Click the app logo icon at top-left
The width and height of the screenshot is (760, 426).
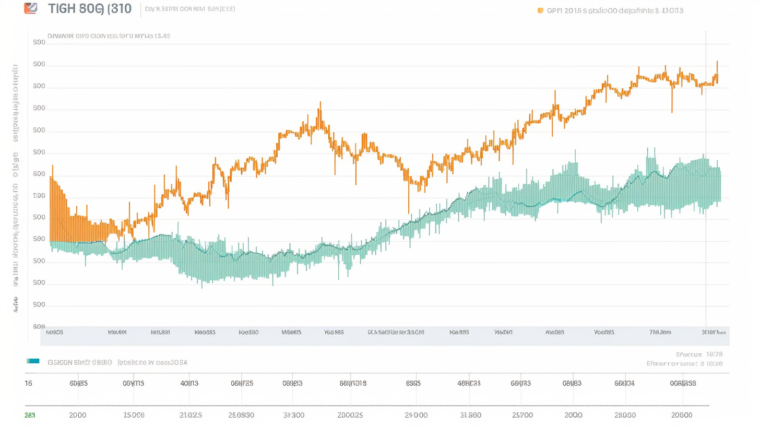[x=30, y=8]
